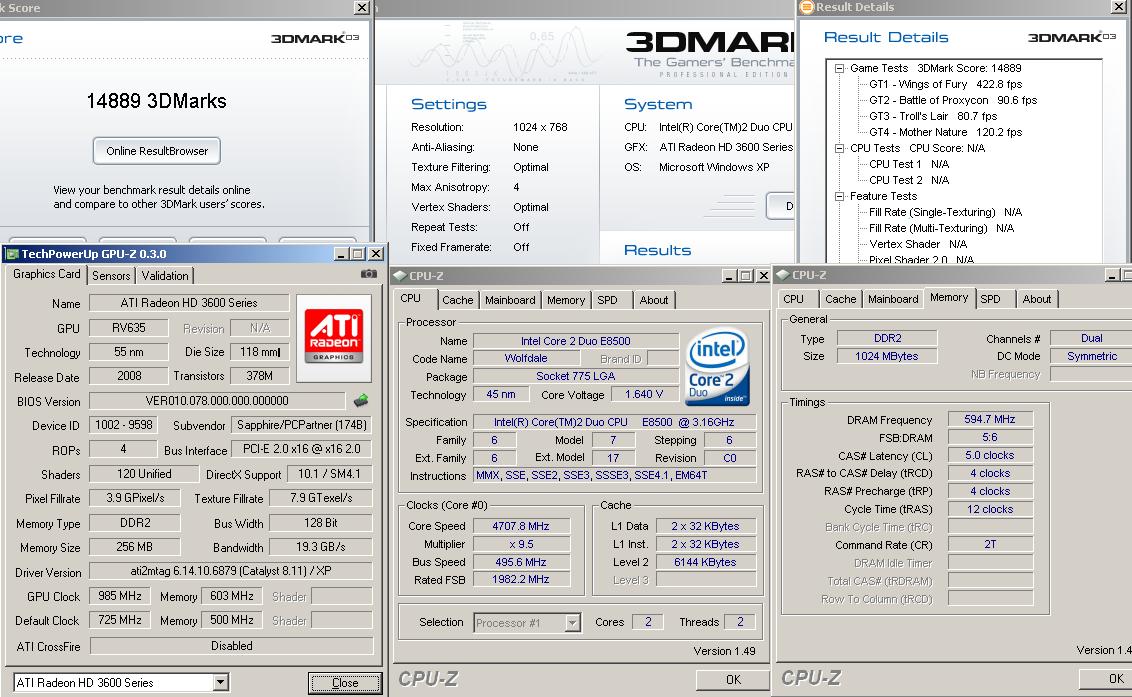
Task: Click the ATI Radeon logo in GPU-Z
Action: (x=334, y=337)
